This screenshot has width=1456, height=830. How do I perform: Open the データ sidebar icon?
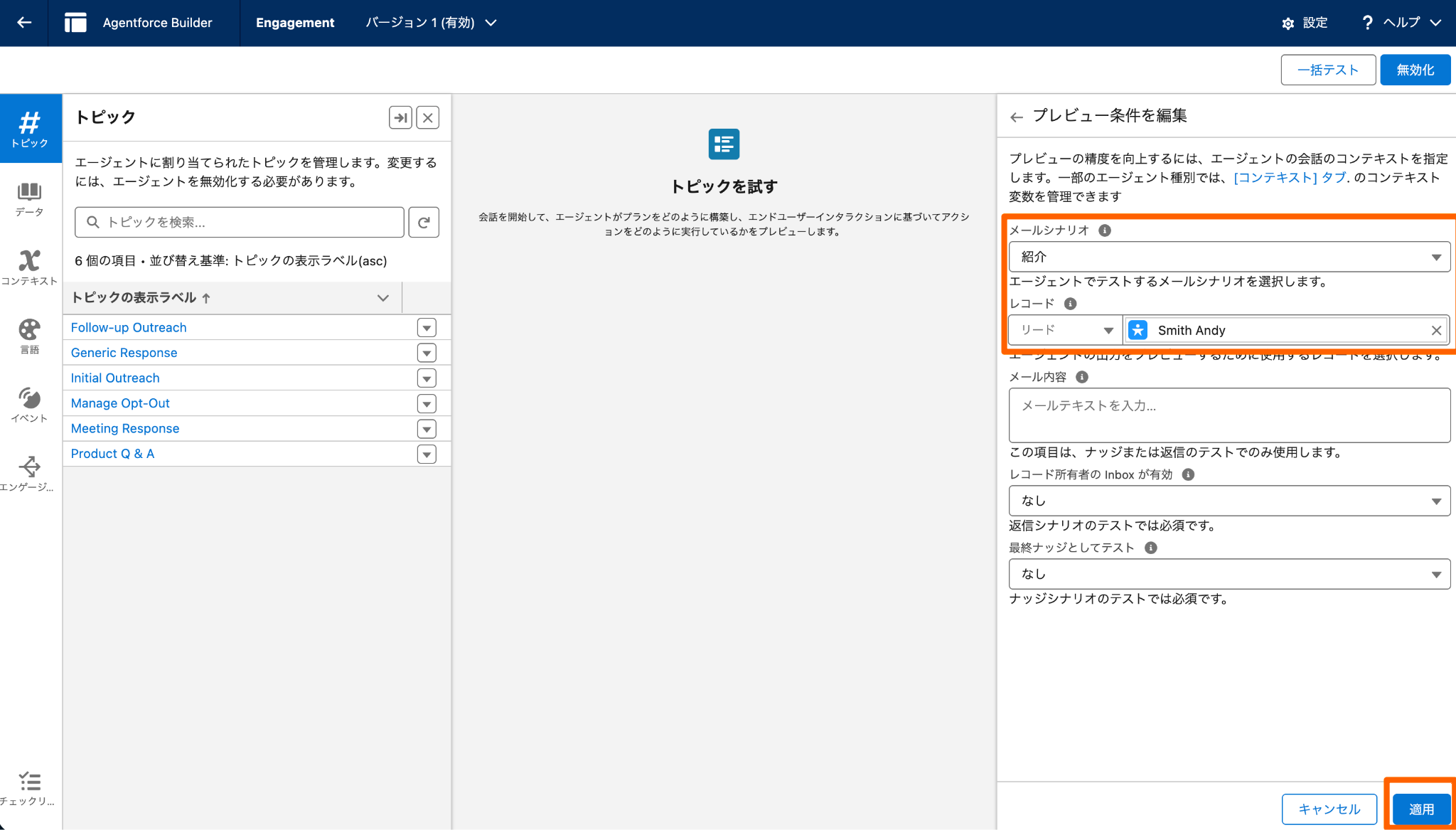click(30, 198)
